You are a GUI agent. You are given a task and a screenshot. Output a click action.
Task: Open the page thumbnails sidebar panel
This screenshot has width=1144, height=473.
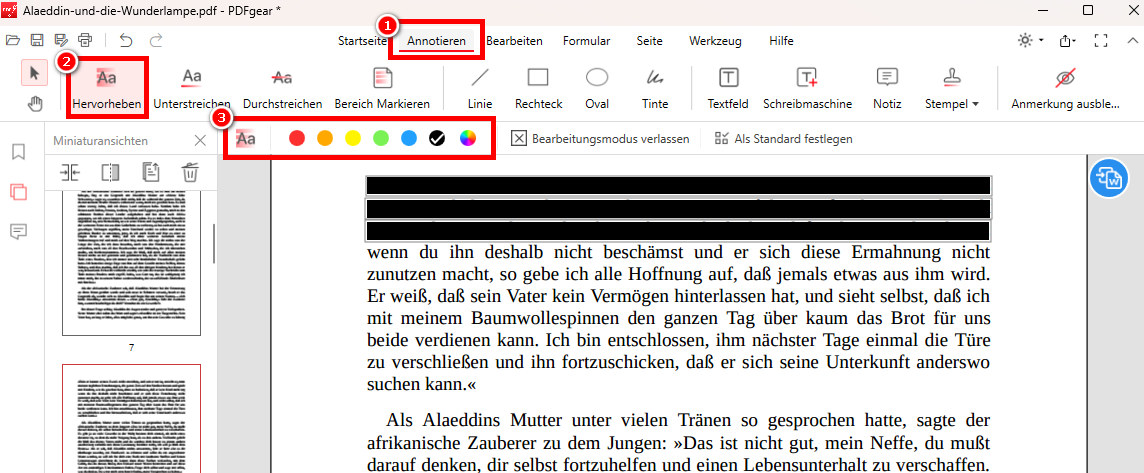[19, 193]
